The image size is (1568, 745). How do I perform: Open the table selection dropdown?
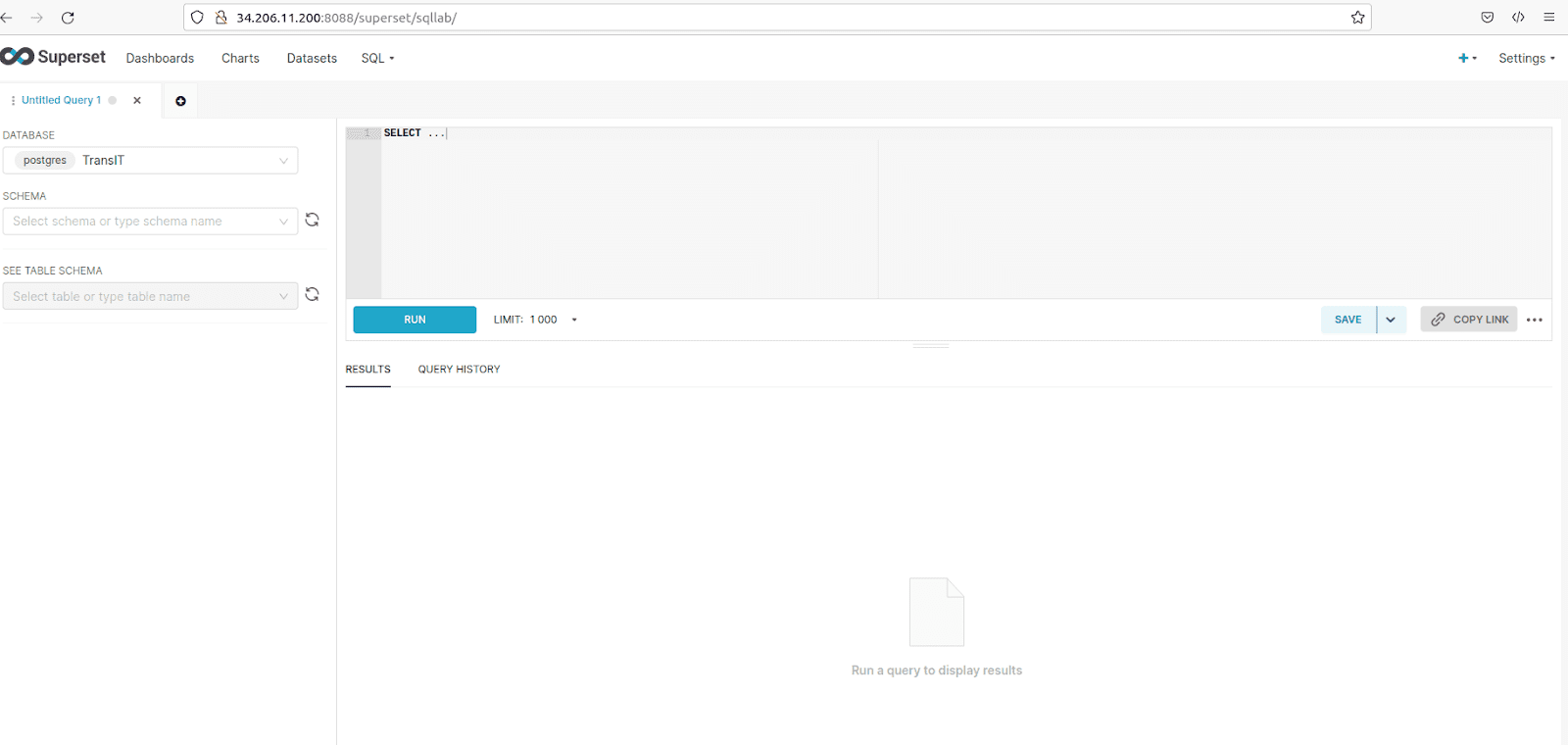click(x=150, y=296)
